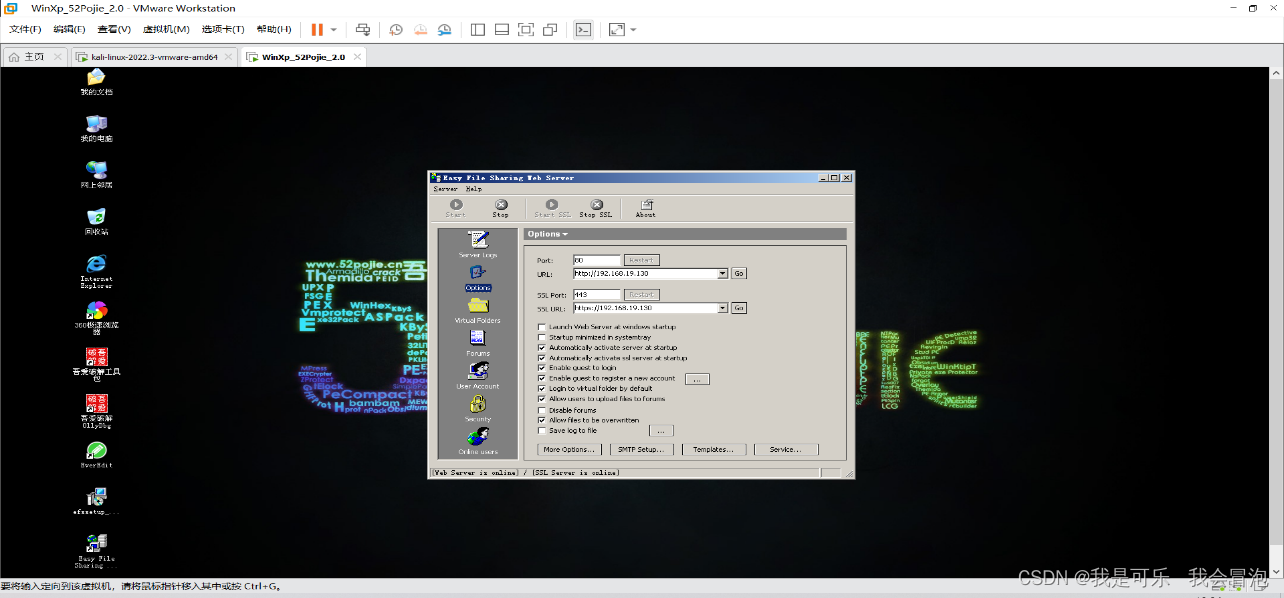The height and width of the screenshot is (598, 1284).
Task: Enable Launch Web Server at windows startup
Action: 542,327
